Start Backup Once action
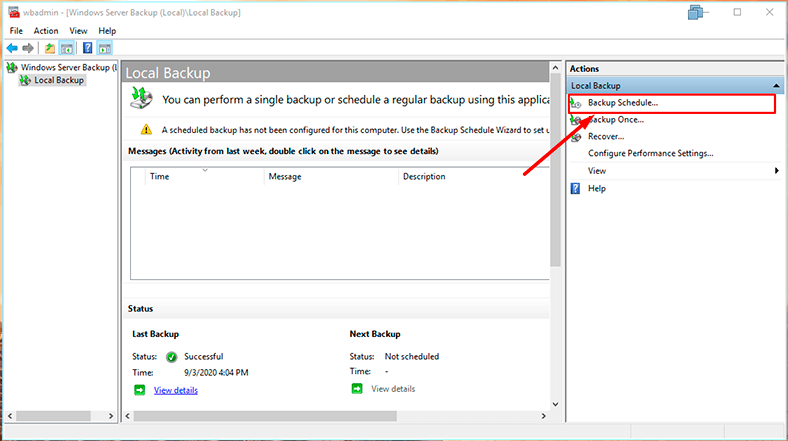The image size is (788, 441). tap(616, 120)
